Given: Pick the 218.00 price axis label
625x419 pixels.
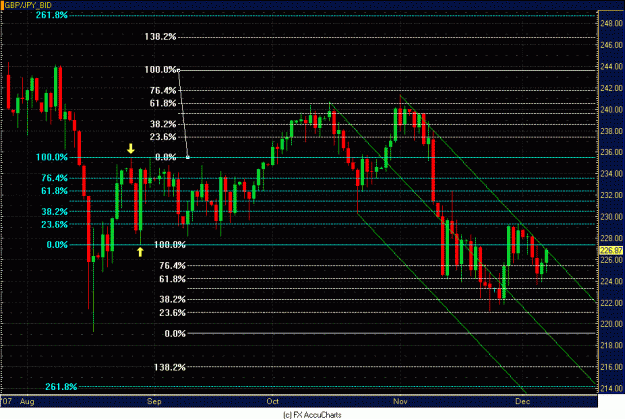Looking at the screenshot, I should pos(611,345).
